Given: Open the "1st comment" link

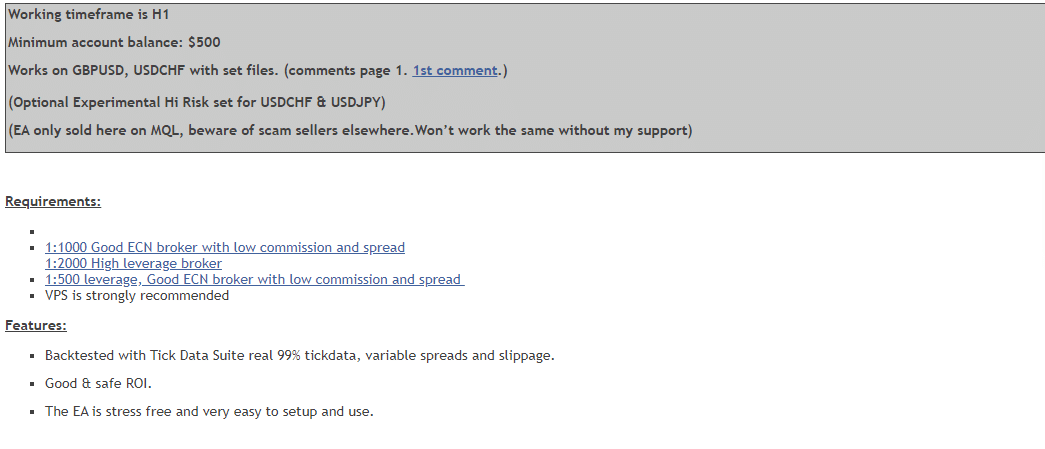Looking at the screenshot, I should (455, 71).
